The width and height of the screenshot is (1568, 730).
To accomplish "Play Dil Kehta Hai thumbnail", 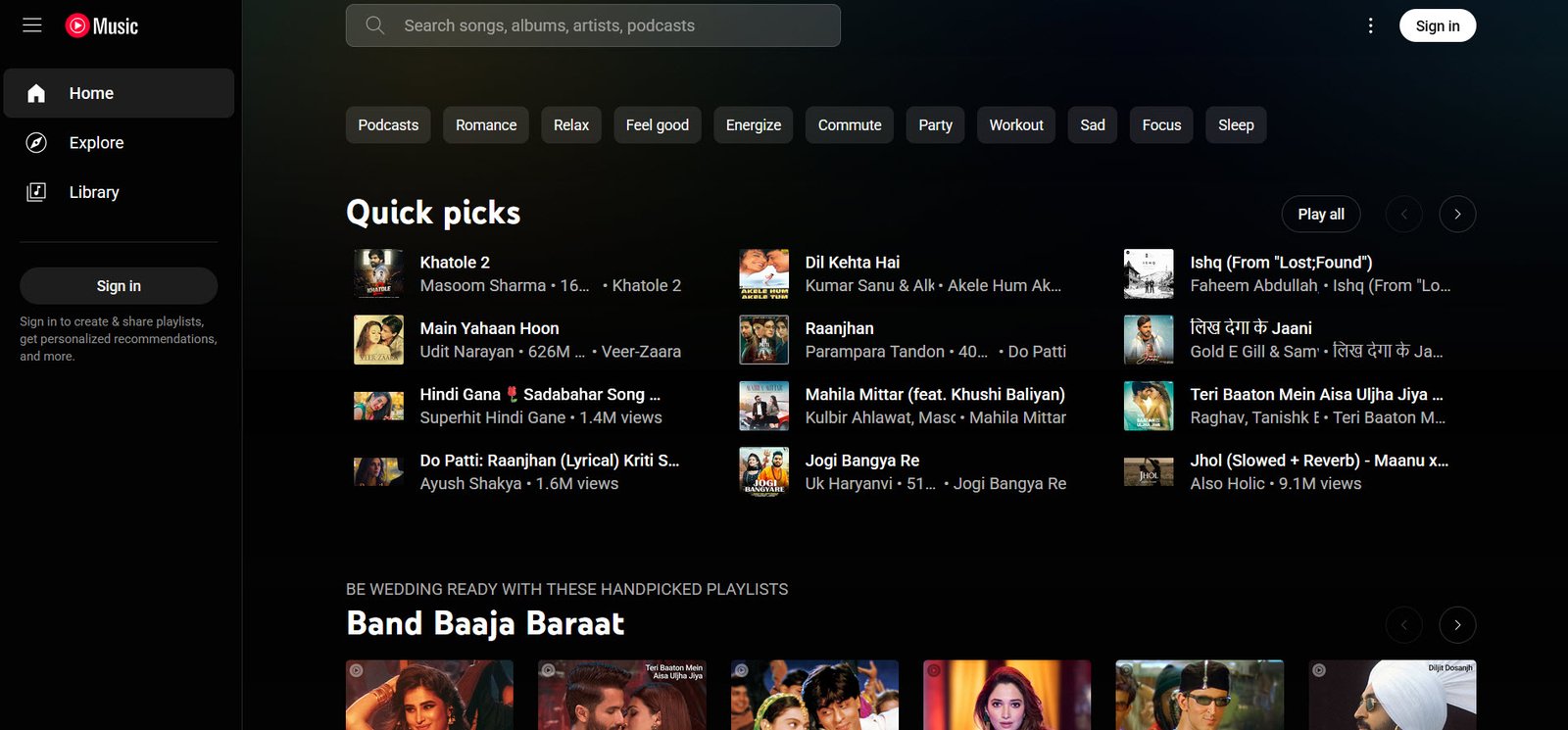I will pyautogui.click(x=763, y=274).
